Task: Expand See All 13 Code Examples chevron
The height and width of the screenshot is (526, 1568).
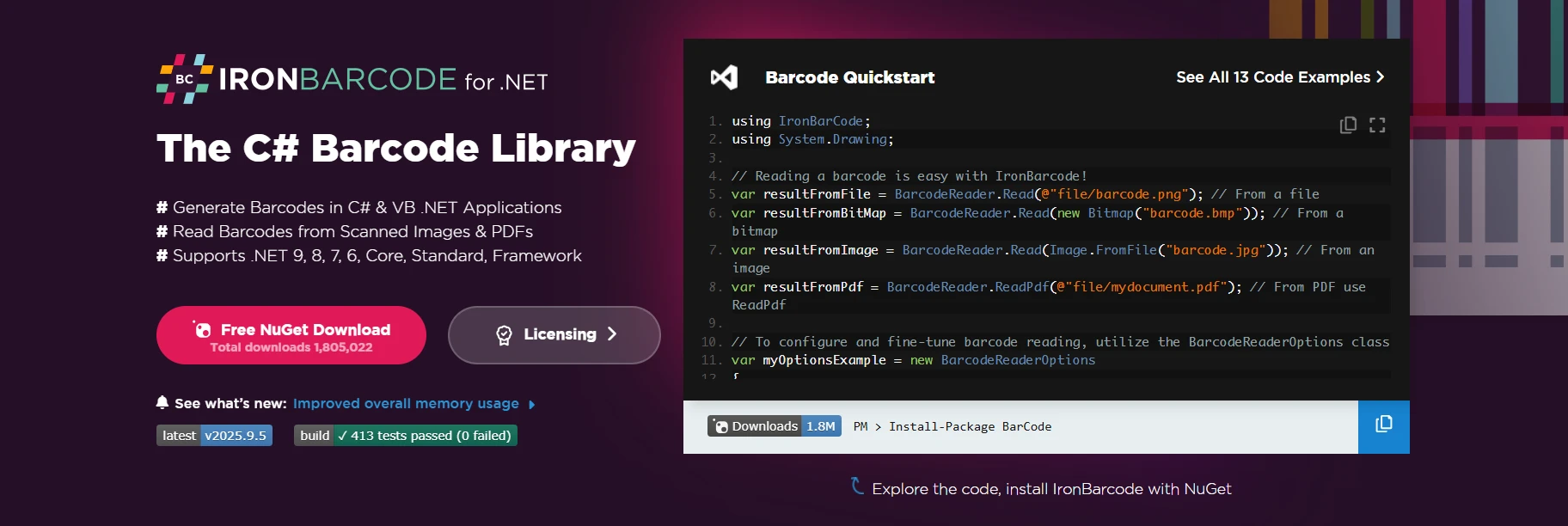Action: pyautogui.click(x=1381, y=77)
